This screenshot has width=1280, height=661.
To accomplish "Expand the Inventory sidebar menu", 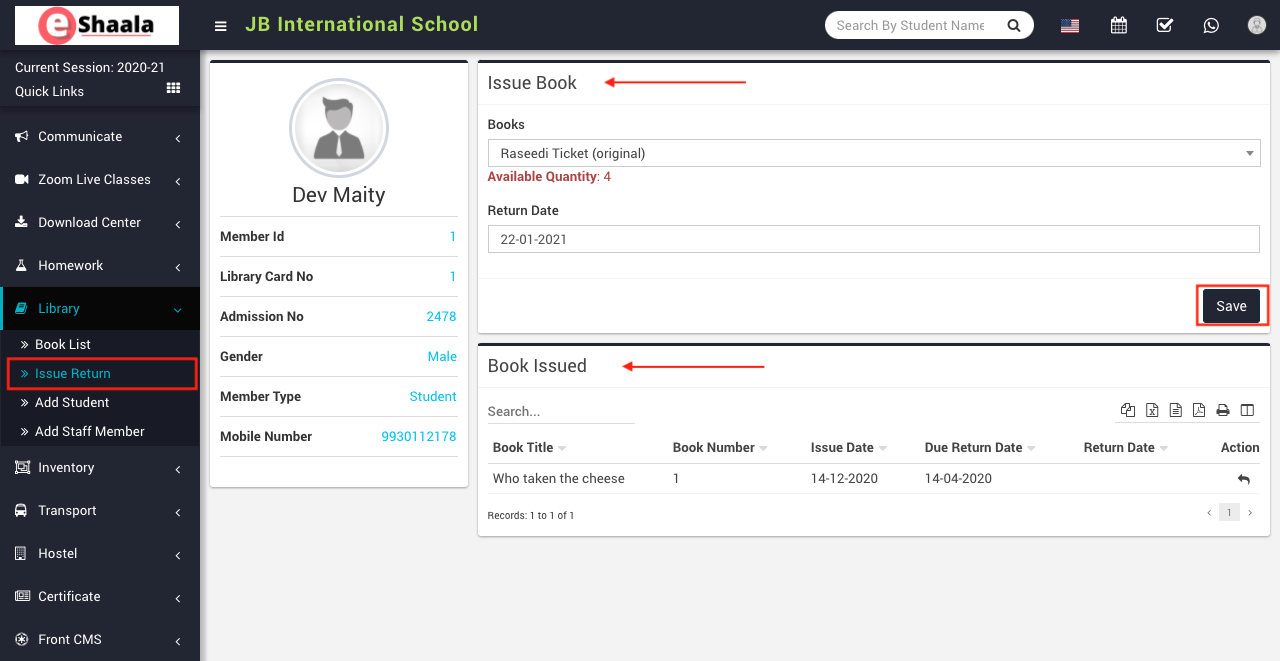I will [x=99, y=468].
